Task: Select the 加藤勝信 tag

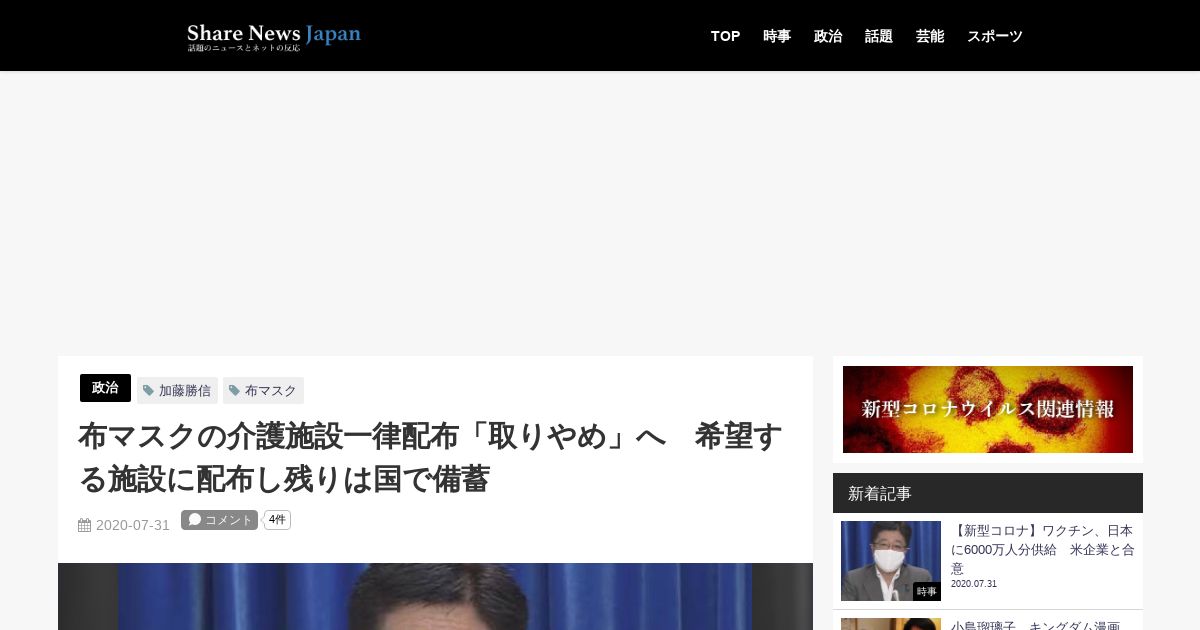Action: [177, 391]
